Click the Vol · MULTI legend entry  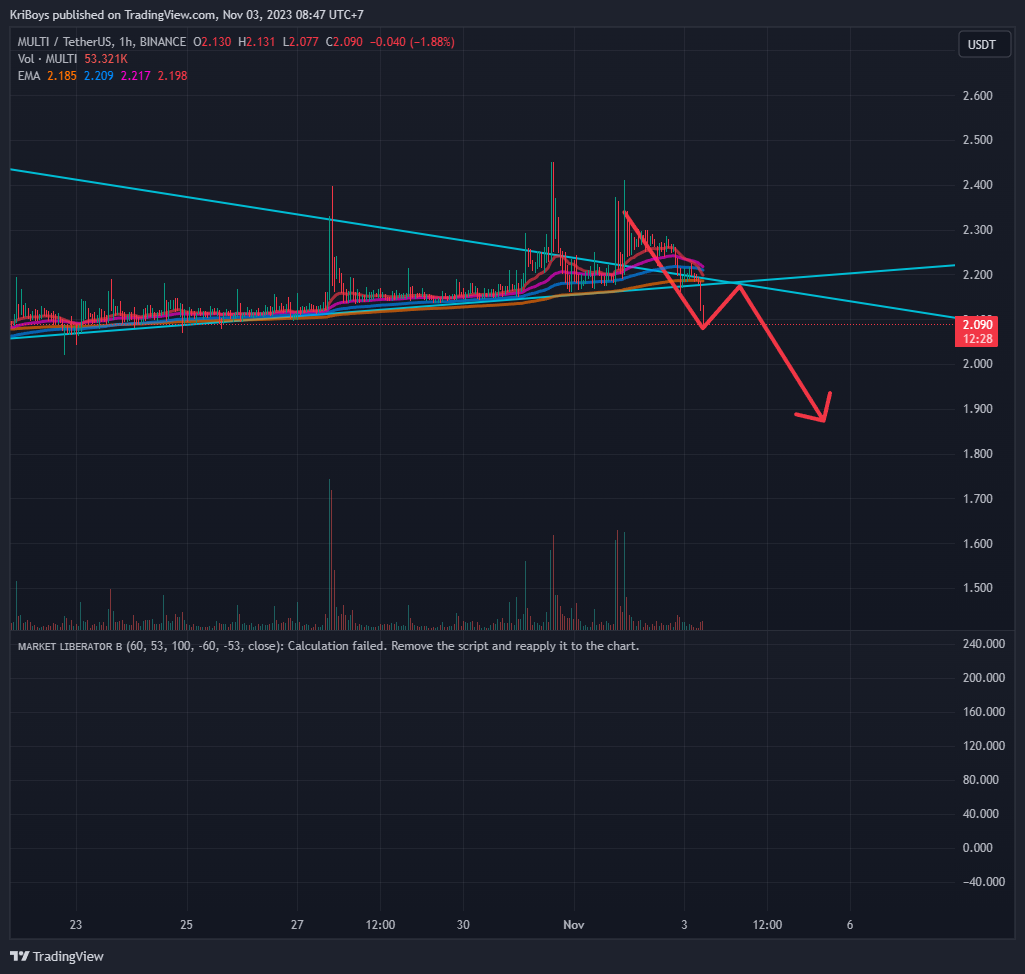tap(47, 59)
